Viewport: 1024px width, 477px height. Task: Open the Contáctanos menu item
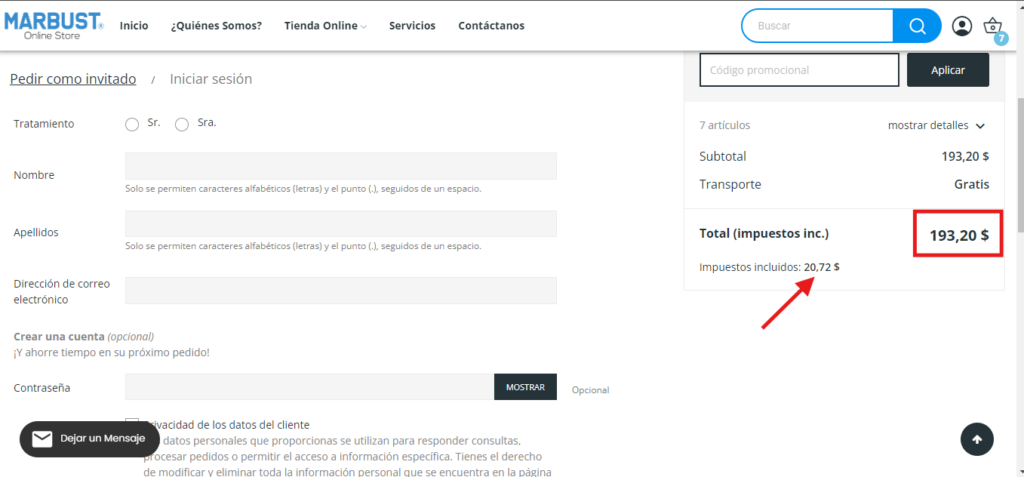pyautogui.click(x=491, y=26)
